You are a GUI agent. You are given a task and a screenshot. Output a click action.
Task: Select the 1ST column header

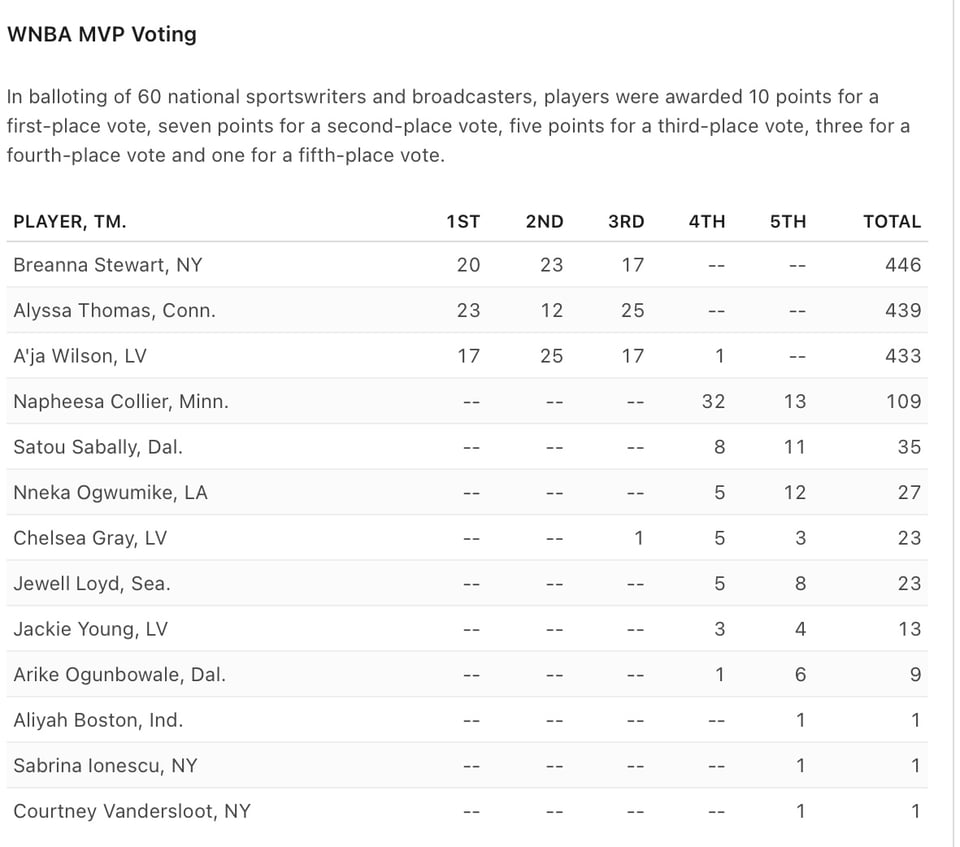click(463, 222)
